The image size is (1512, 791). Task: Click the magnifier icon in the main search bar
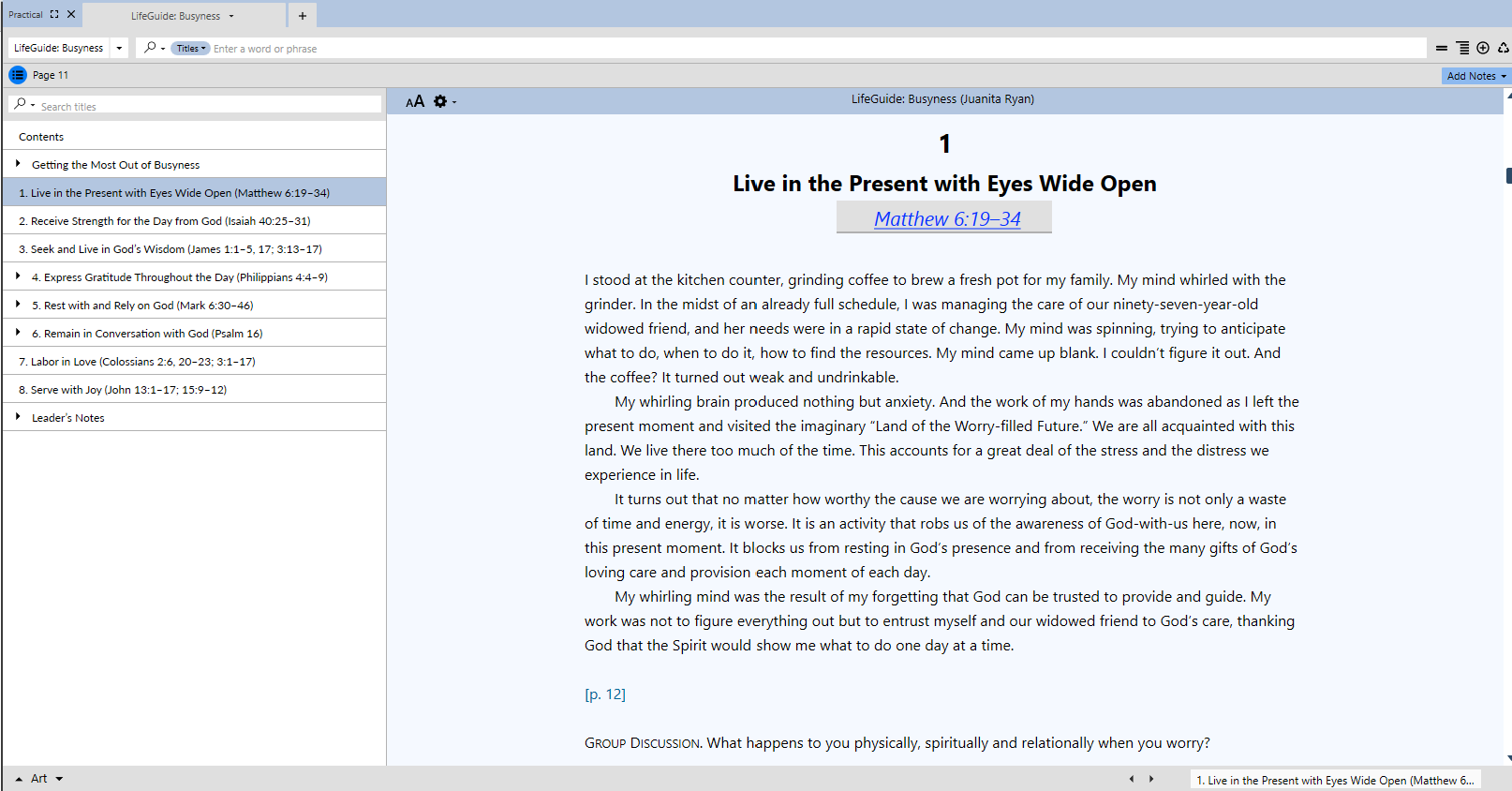pyautogui.click(x=150, y=48)
